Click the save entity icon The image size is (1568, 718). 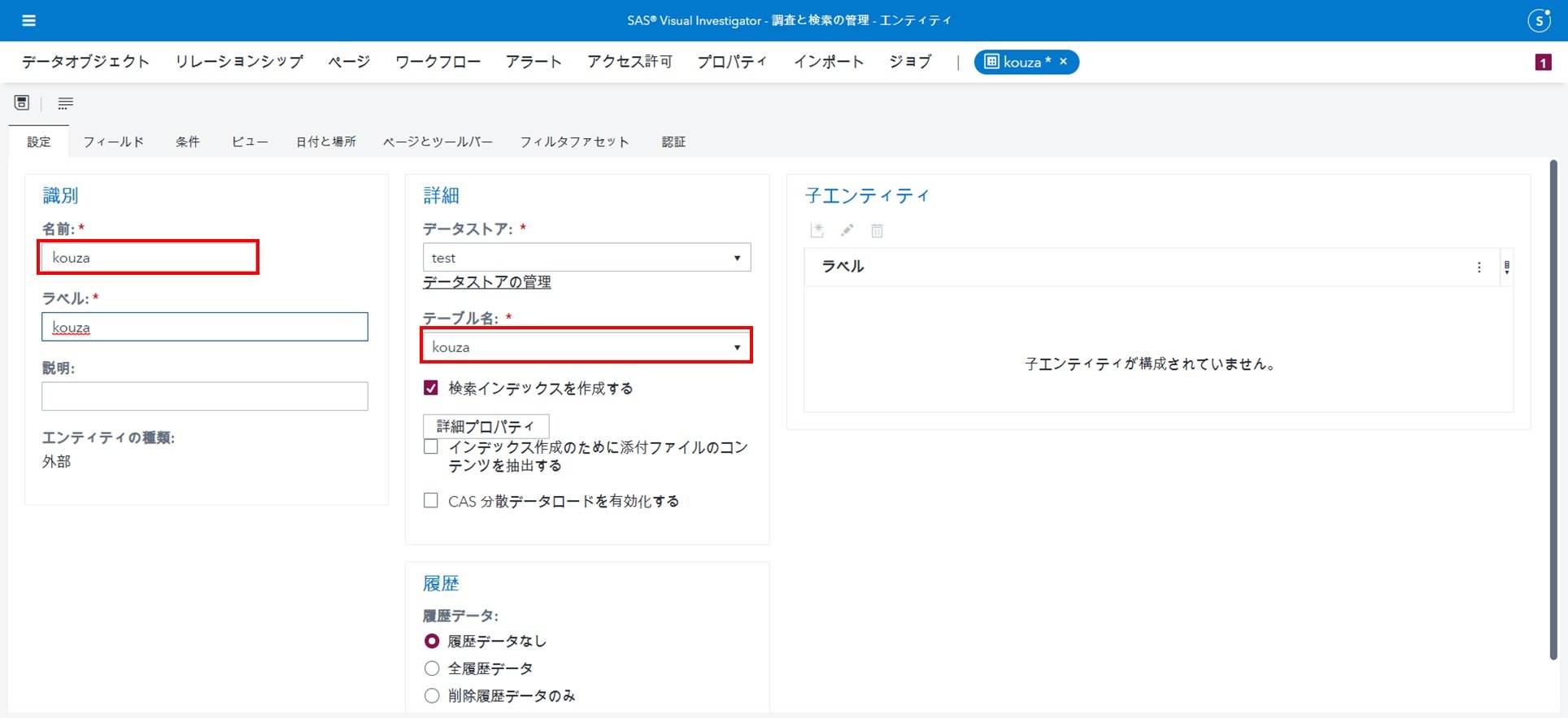coord(22,102)
